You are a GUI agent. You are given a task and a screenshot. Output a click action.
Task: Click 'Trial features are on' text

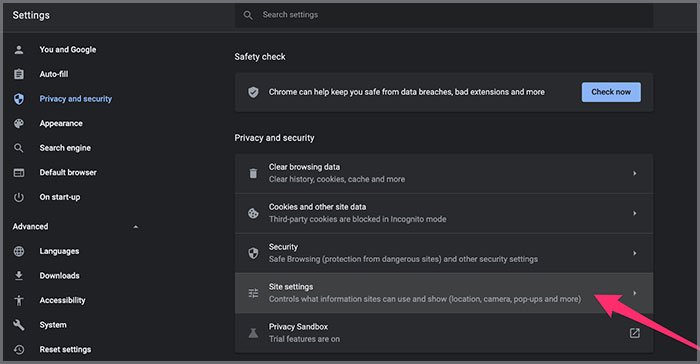(x=304, y=339)
